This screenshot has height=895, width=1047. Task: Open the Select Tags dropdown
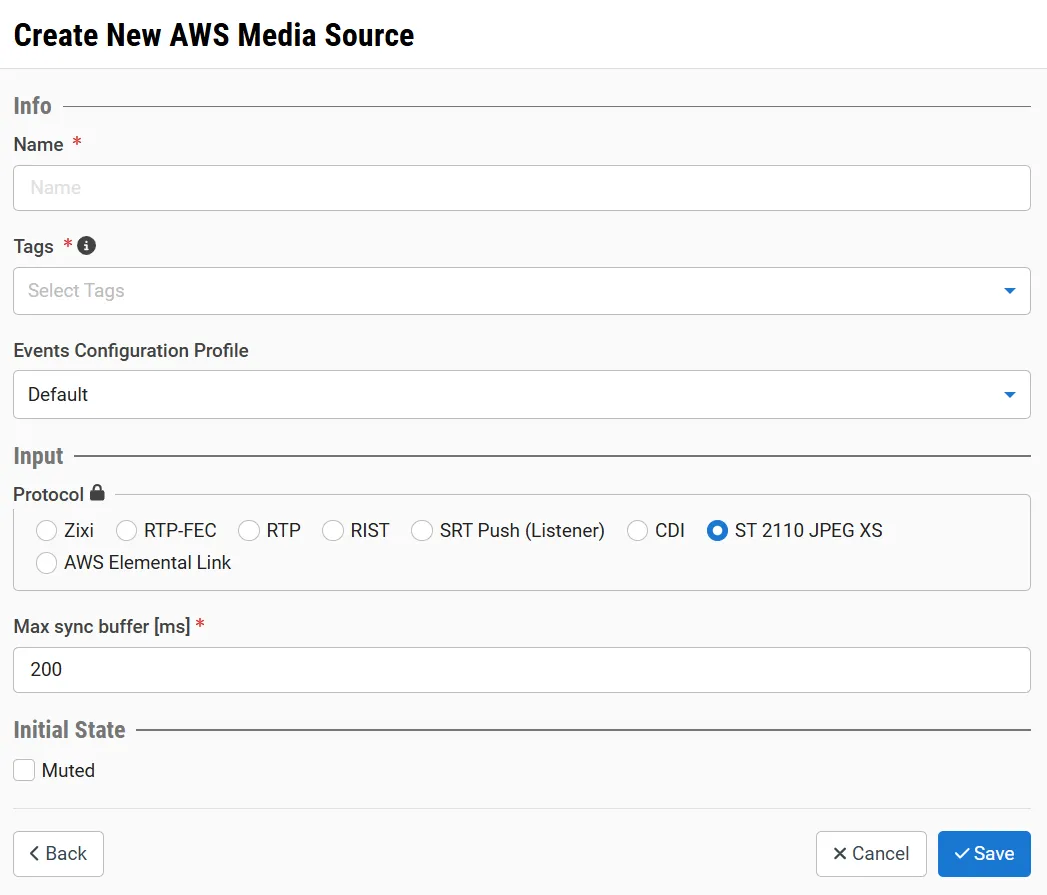[521, 291]
